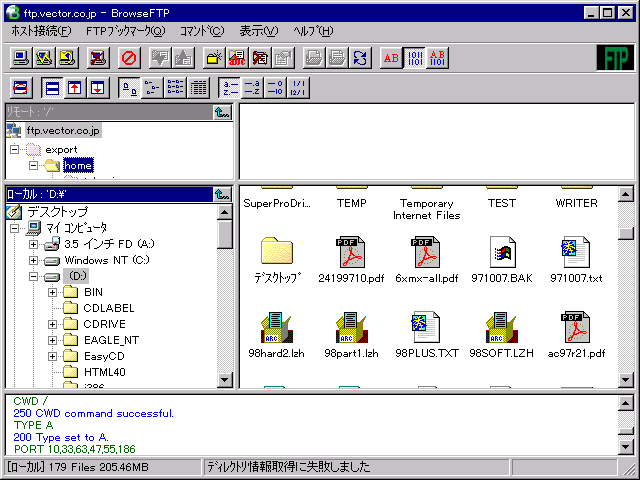
Task: Select ASCII transfer mode (red AB)
Action: tap(391, 58)
